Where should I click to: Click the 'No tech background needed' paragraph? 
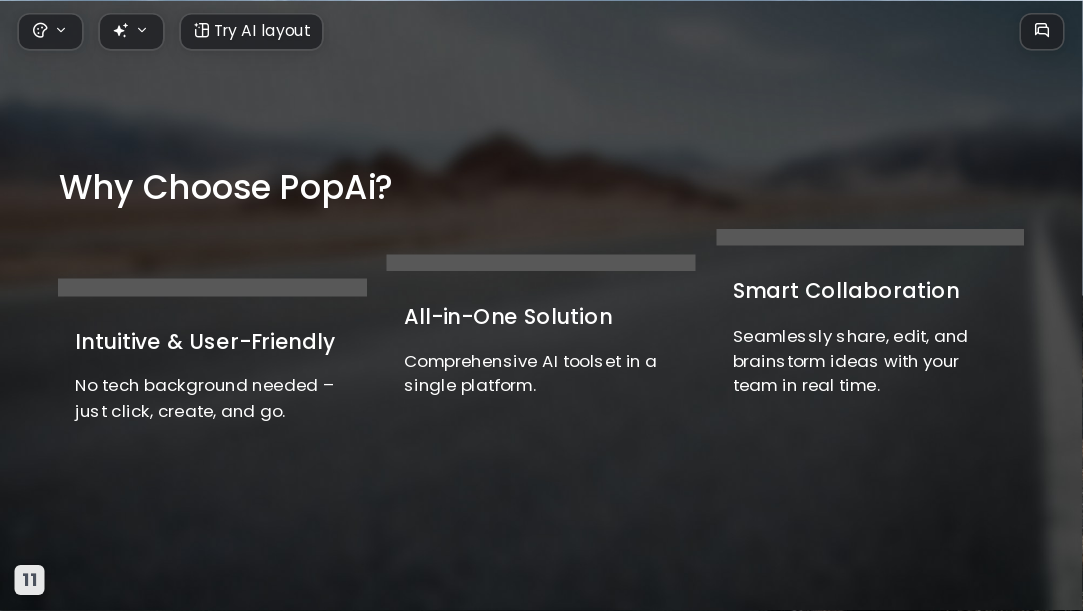204,398
